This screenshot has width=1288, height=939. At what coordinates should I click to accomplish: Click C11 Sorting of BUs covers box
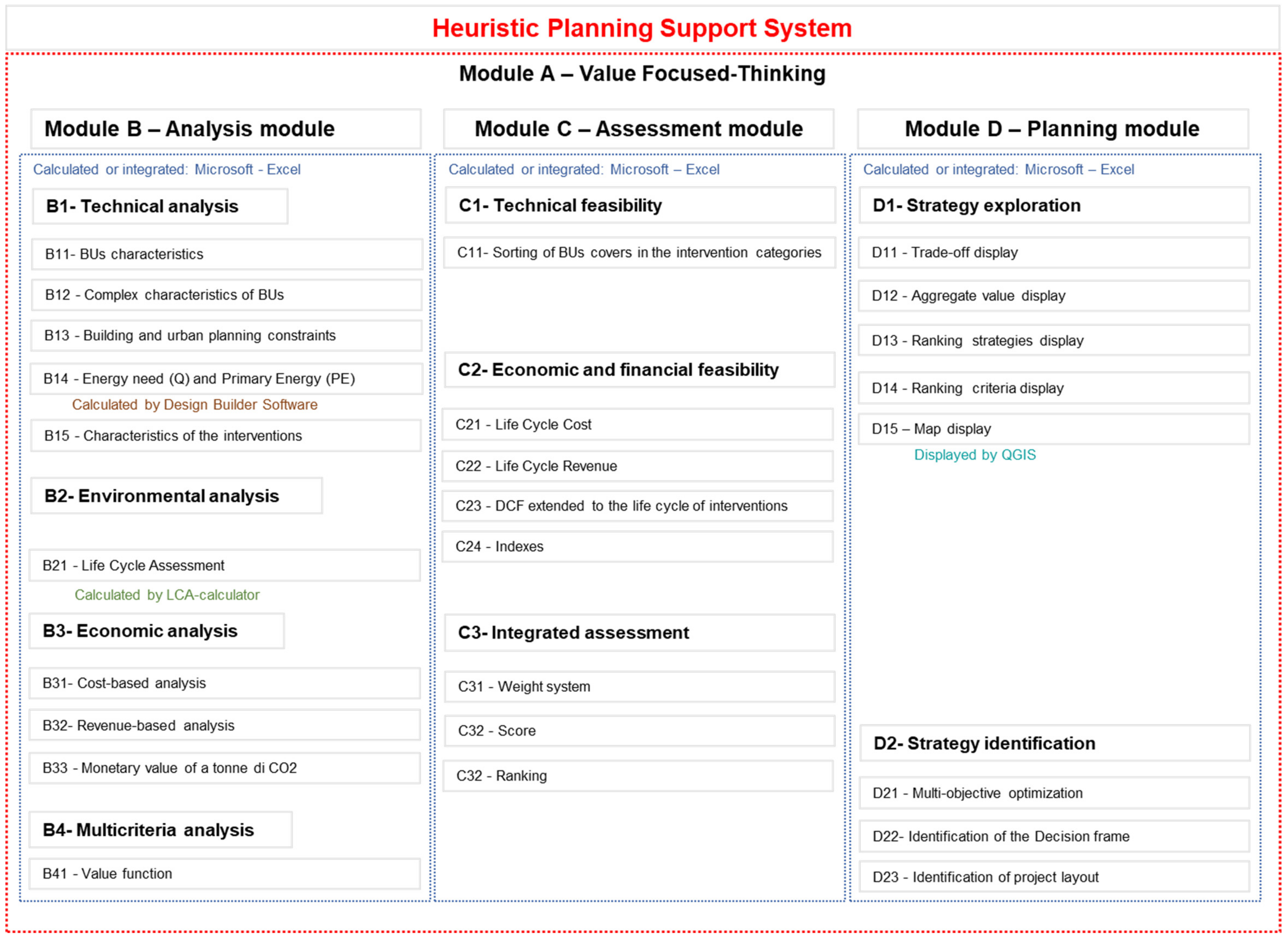point(639,253)
